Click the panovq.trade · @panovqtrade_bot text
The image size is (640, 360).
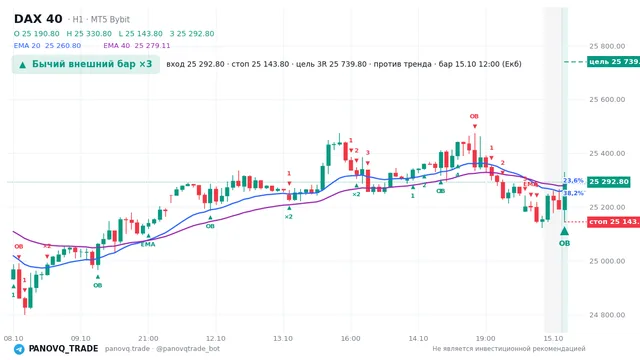162,349
